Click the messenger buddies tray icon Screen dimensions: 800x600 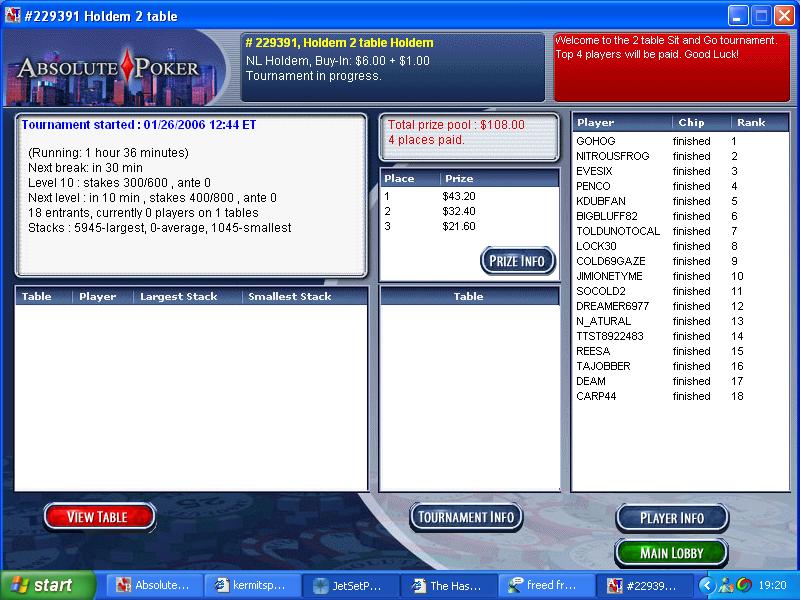pyautogui.click(x=726, y=585)
